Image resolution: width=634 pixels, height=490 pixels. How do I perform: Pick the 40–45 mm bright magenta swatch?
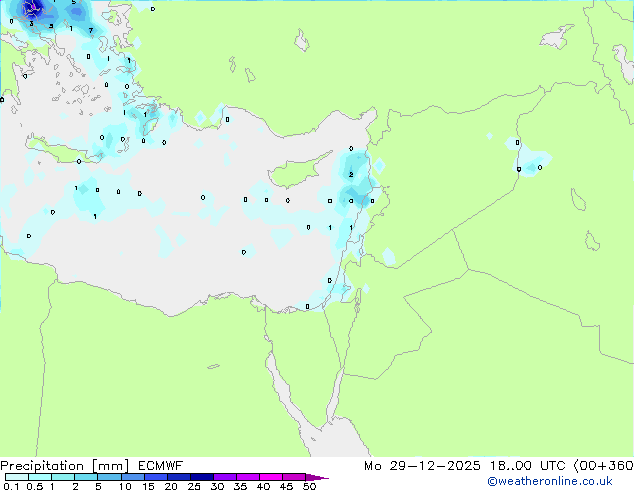pyautogui.click(x=271, y=477)
